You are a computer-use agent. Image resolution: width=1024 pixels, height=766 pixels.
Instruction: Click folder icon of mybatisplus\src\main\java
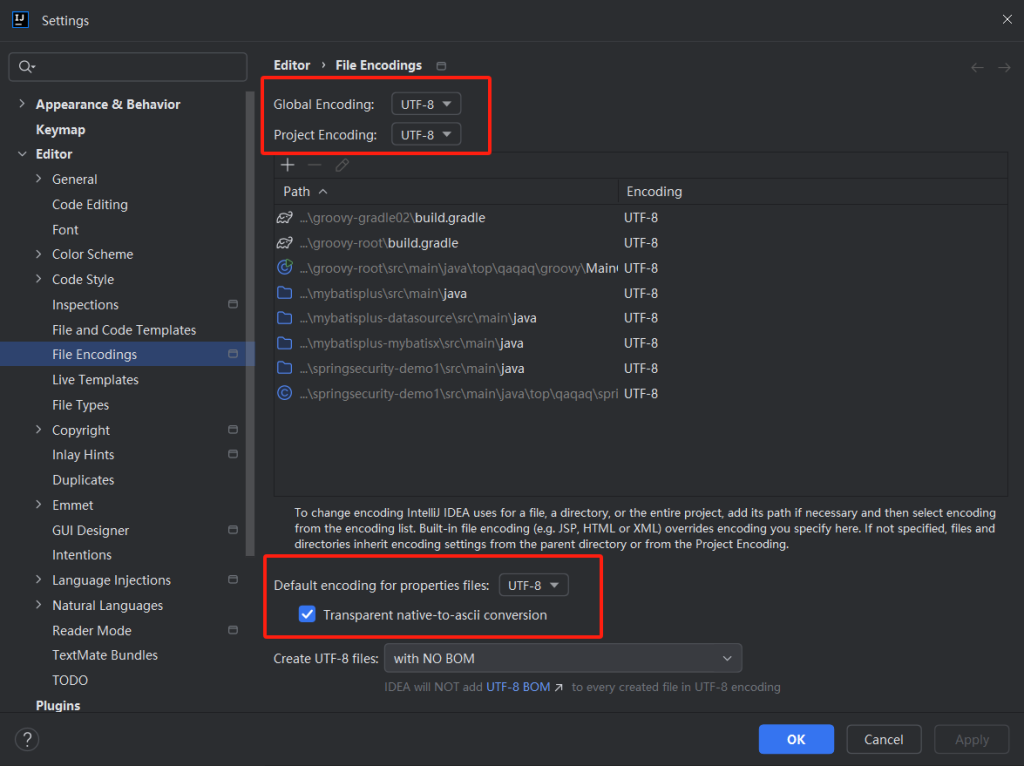pos(285,293)
